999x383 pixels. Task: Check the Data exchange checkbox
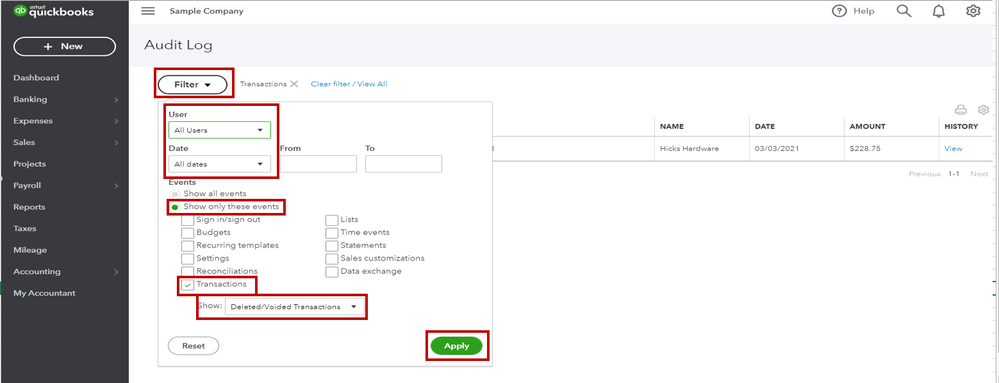[331, 271]
